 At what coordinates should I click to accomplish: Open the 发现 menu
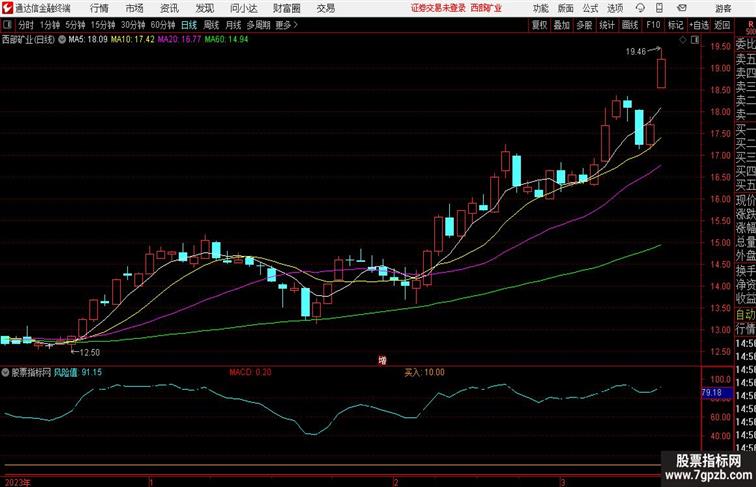point(204,8)
